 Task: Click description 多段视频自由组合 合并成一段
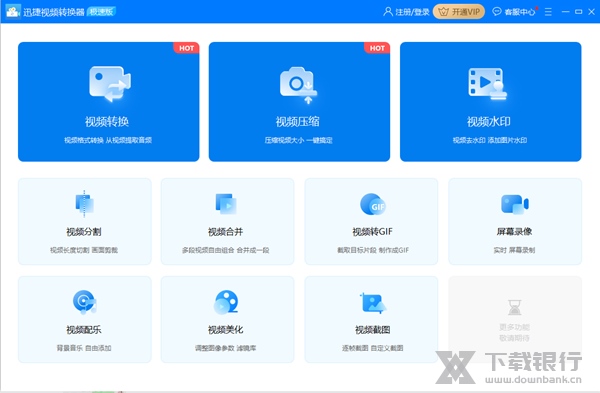click(x=225, y=250)
